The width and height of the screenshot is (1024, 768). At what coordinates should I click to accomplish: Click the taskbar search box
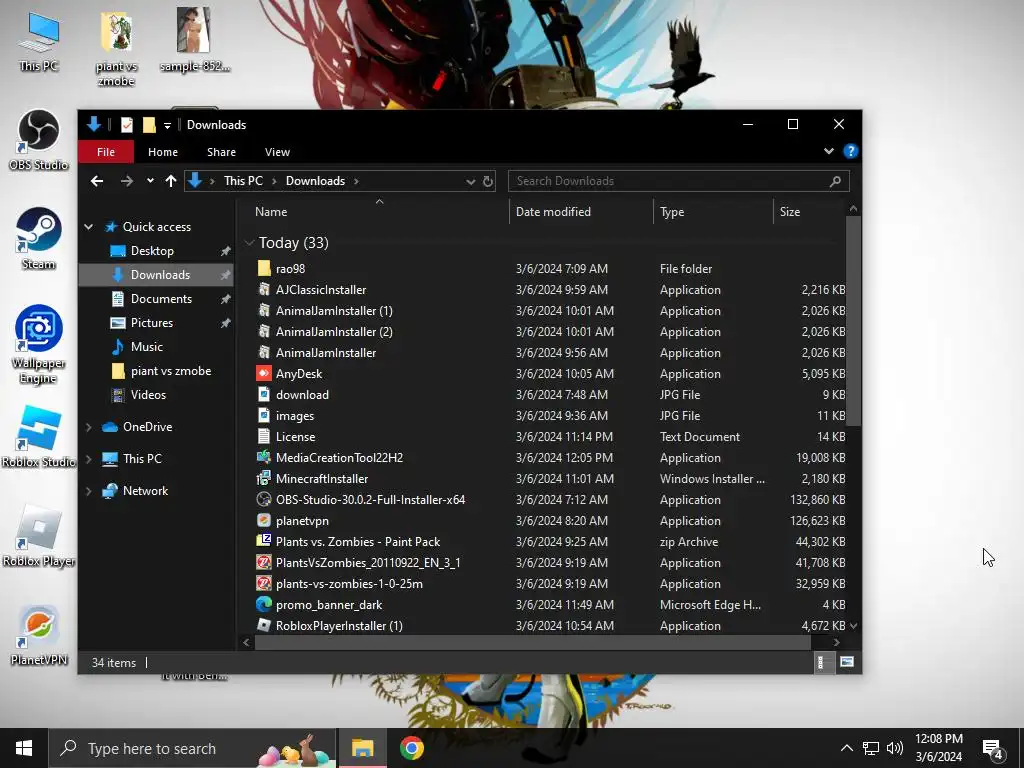pos(192,748)
